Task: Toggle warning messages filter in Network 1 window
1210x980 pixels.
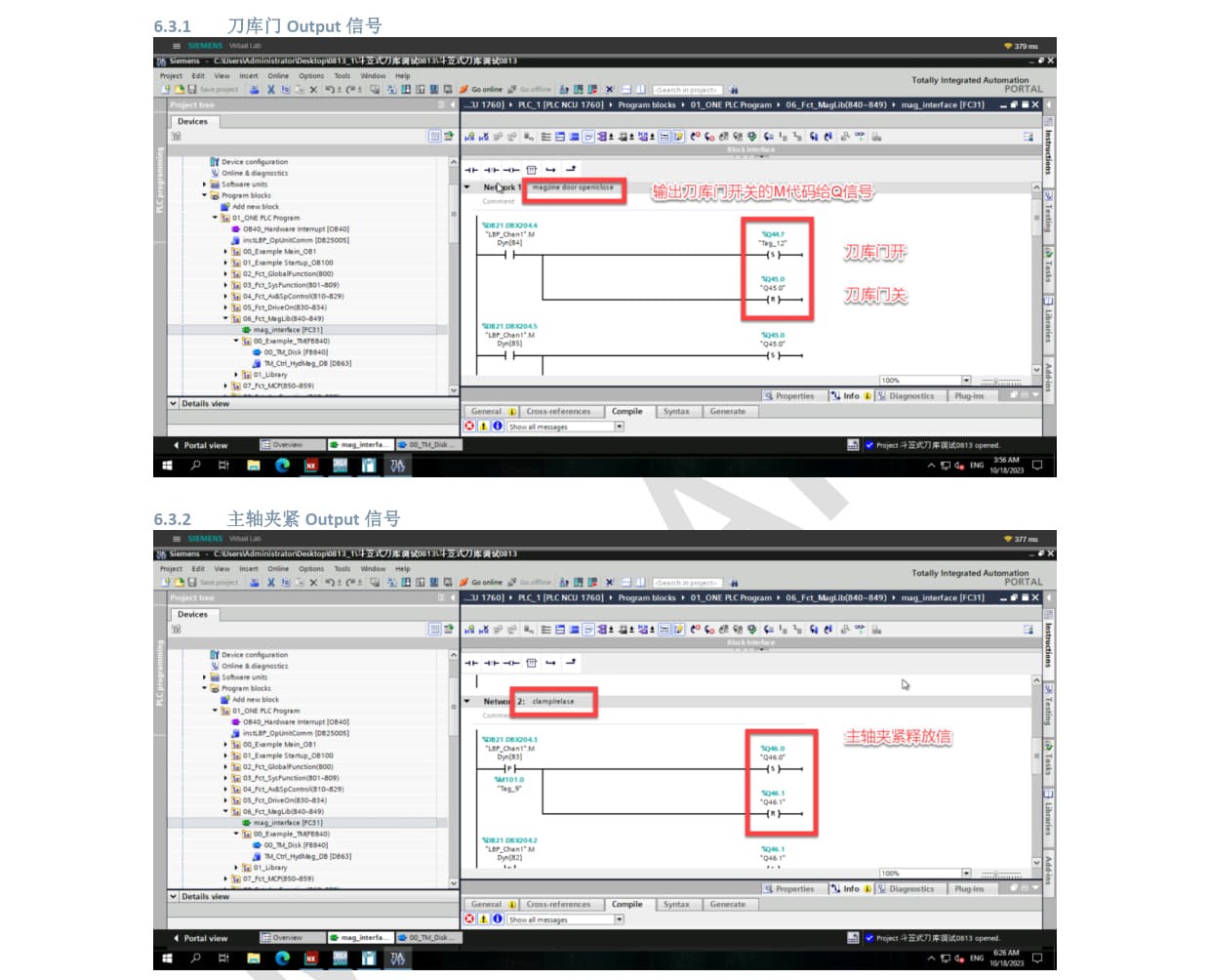Action: 483,426
